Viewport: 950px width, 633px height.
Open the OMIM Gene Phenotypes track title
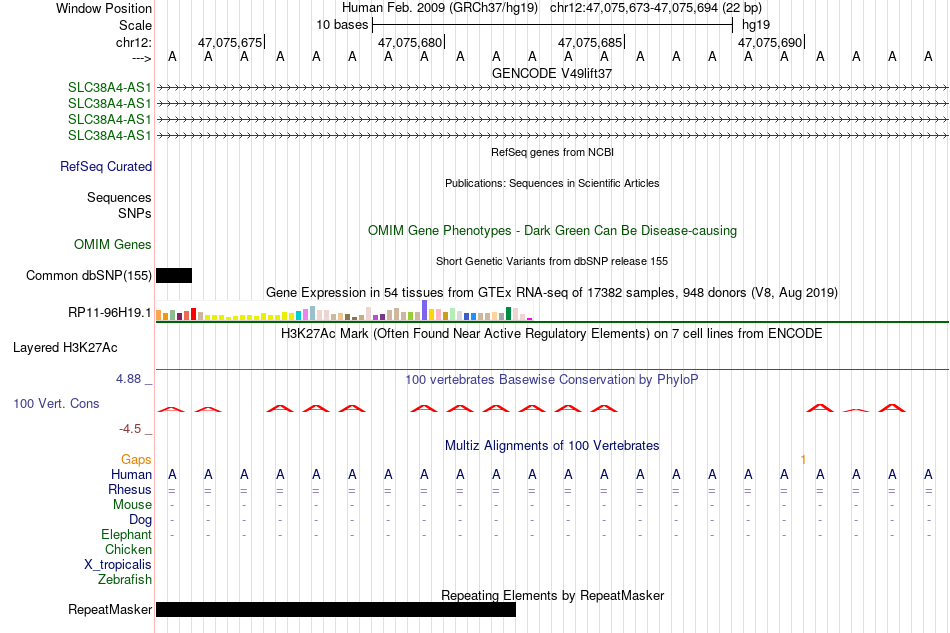point(552,230)
